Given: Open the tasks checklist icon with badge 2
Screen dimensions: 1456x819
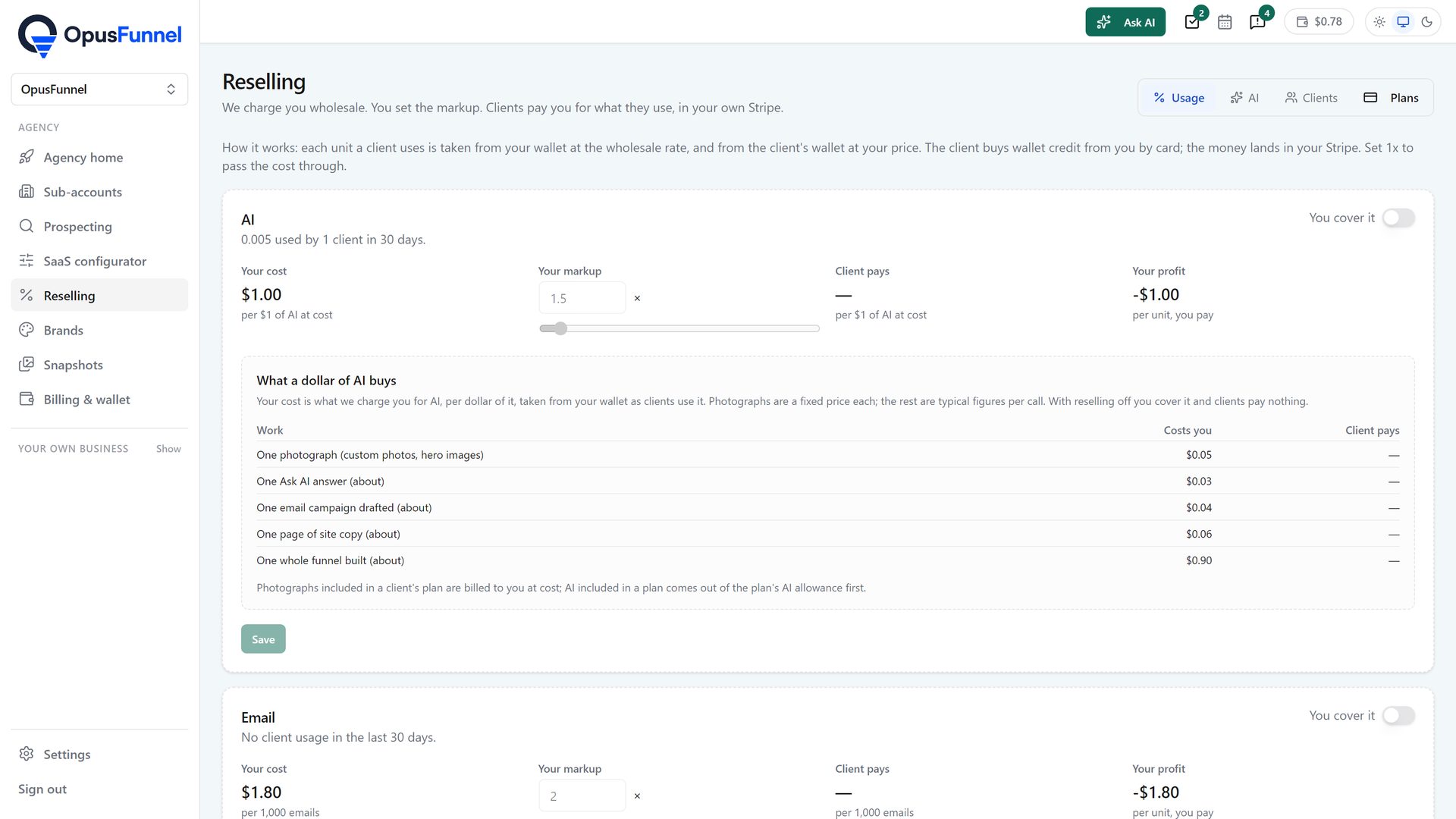Looking at the screenshot, I should 1192,22.
